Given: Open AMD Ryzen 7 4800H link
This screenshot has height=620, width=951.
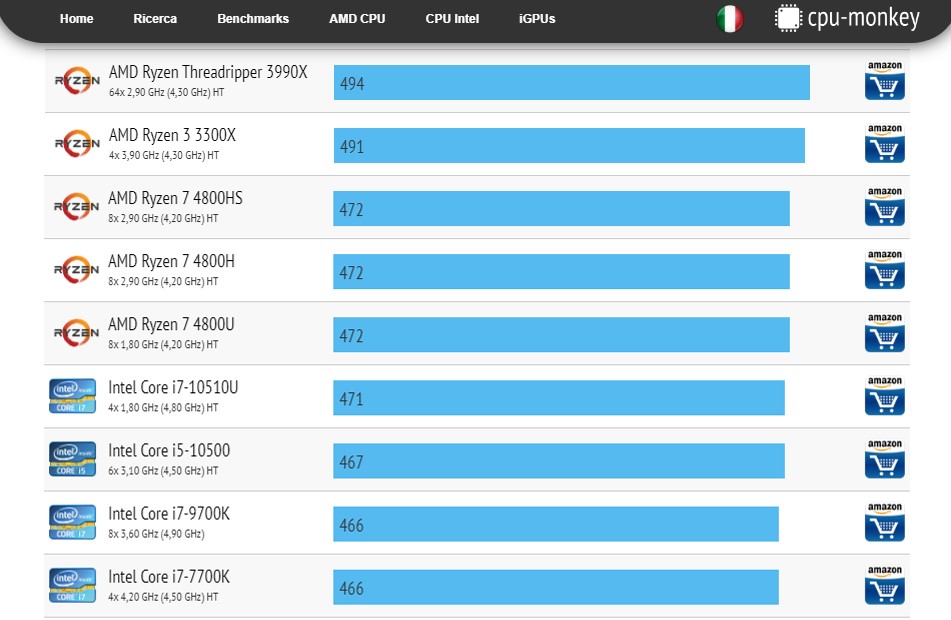Looking at the screenshot, I should [172, 261].
